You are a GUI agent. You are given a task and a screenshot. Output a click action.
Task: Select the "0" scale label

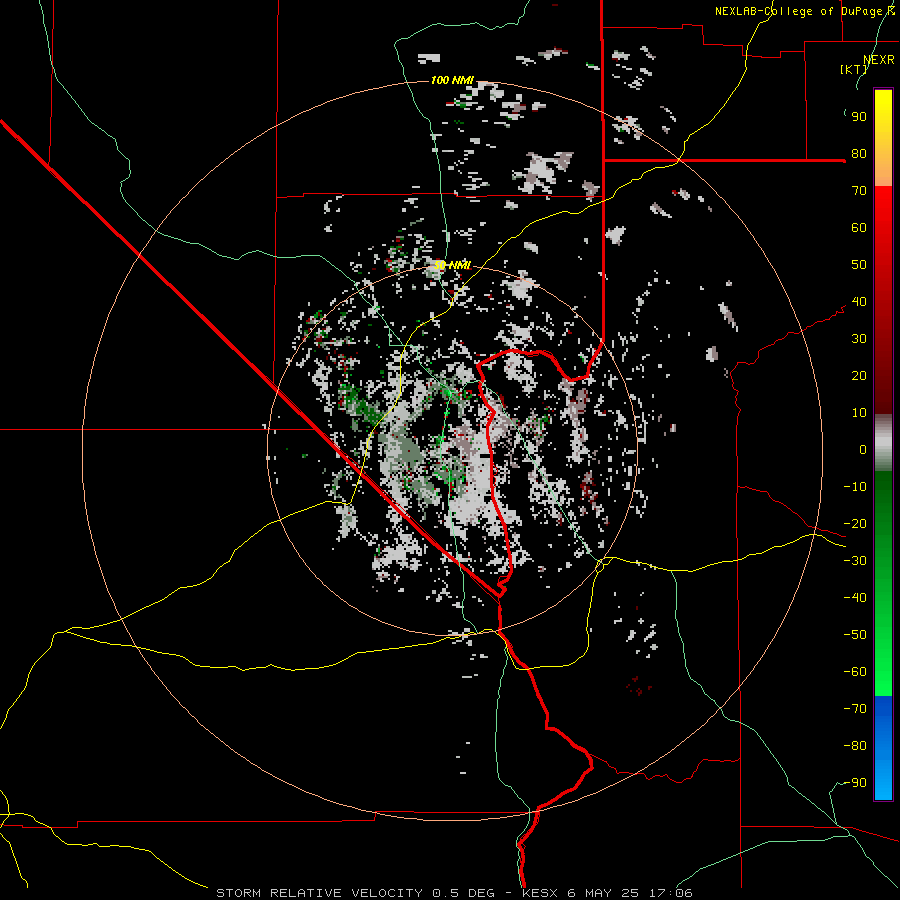point(863,450)
